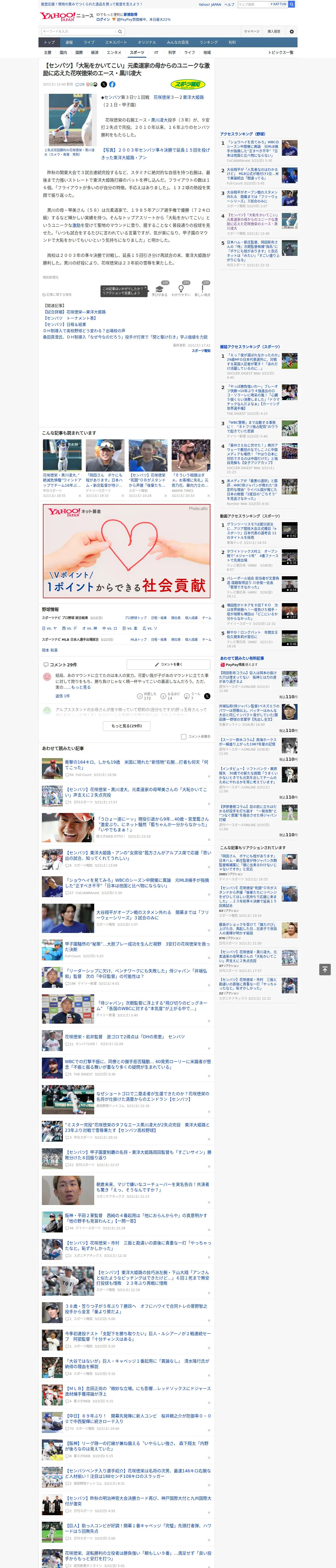Viewport: 336px width, 1568px height.
Task: Click the ログイン link
Action: coord(103,20)
